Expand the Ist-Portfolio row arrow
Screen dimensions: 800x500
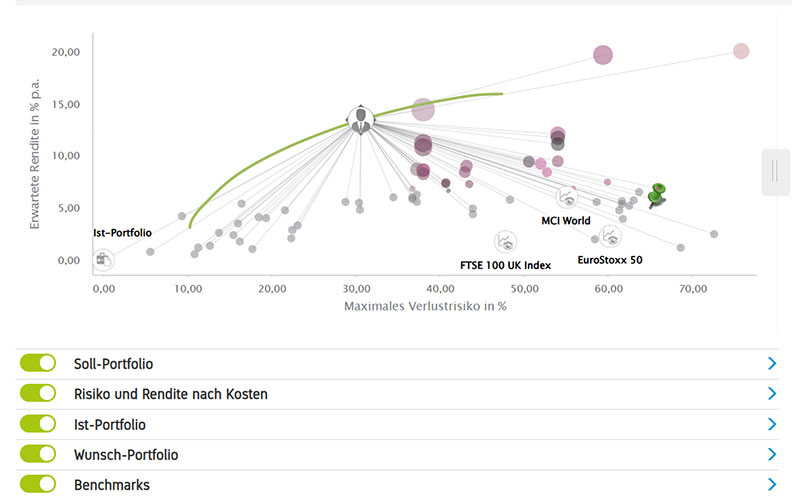(x=771, y=424)
